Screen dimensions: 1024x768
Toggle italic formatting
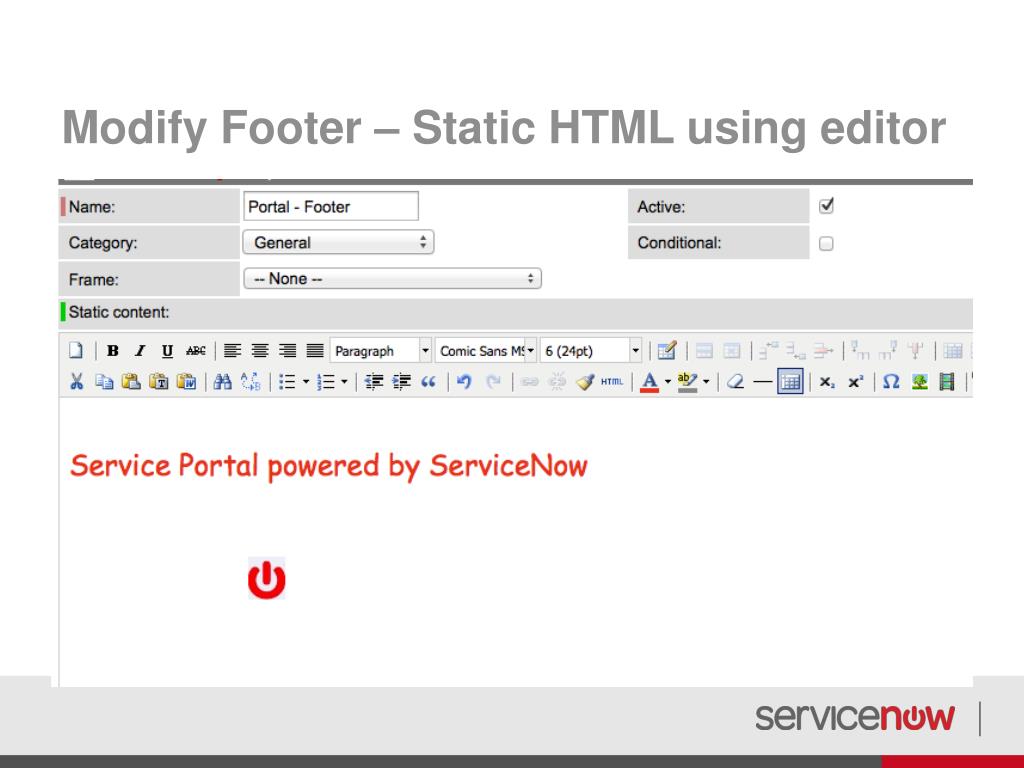point(140,351)
